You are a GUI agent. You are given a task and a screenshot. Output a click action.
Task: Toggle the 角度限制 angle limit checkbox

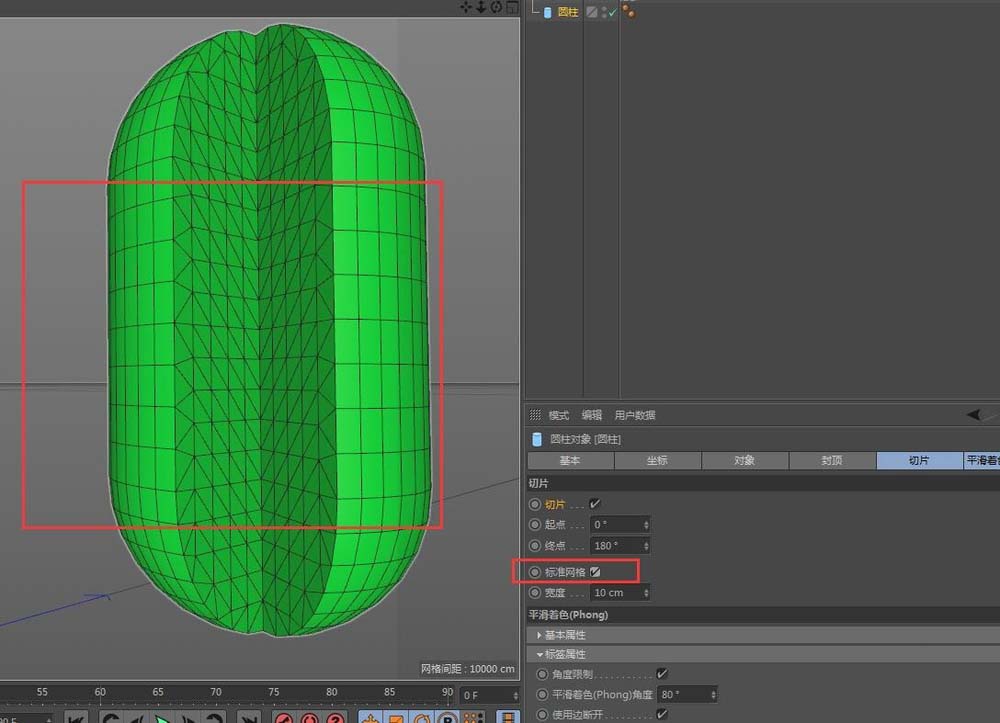tap(662, 674)
